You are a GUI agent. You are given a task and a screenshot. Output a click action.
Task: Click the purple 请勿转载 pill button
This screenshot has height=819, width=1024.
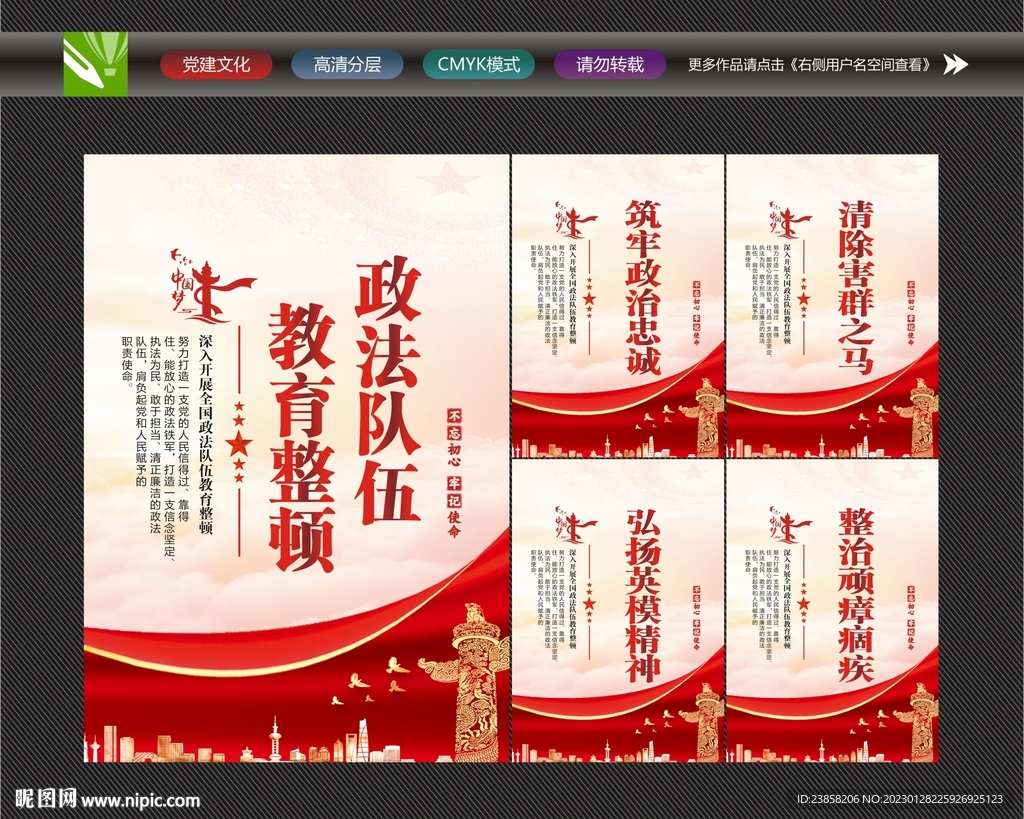click(610, 65)
